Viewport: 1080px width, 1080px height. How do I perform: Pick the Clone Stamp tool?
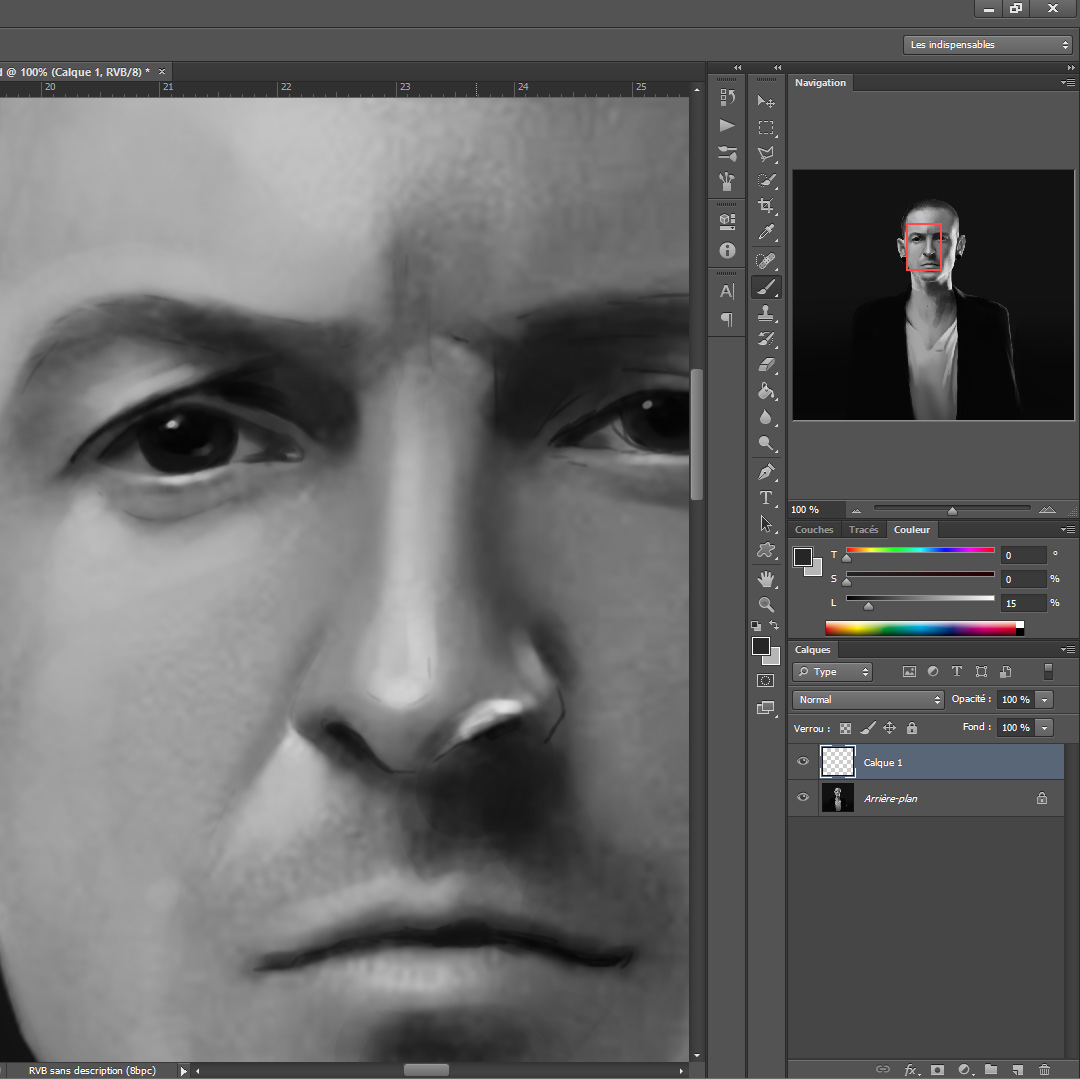(x=766, y=314)
